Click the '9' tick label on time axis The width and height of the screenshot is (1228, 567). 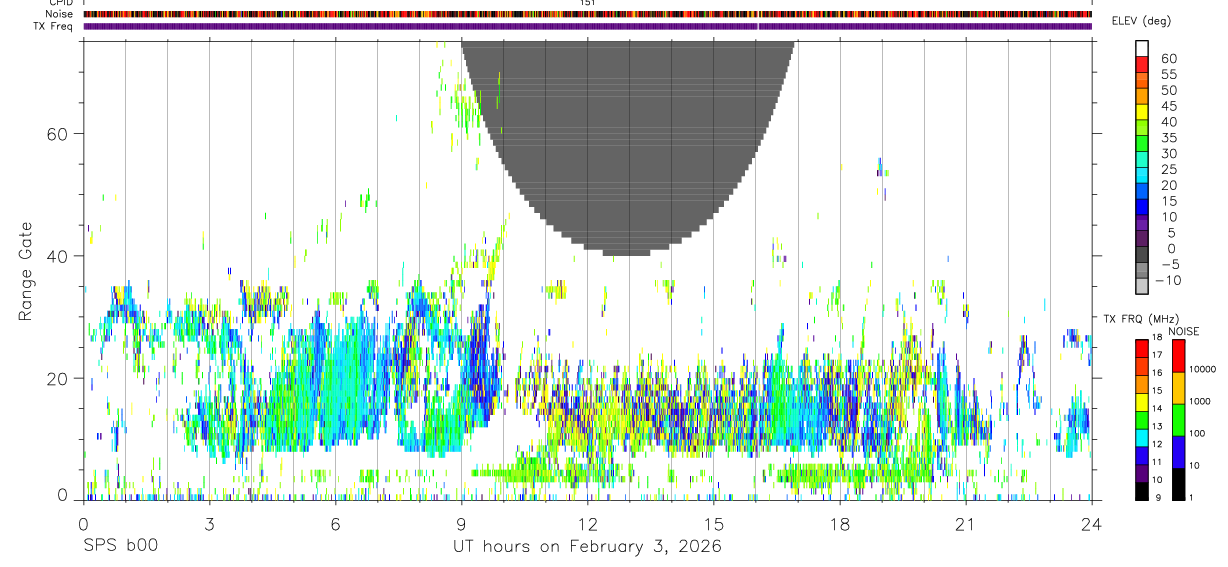[x=461, y=525]
